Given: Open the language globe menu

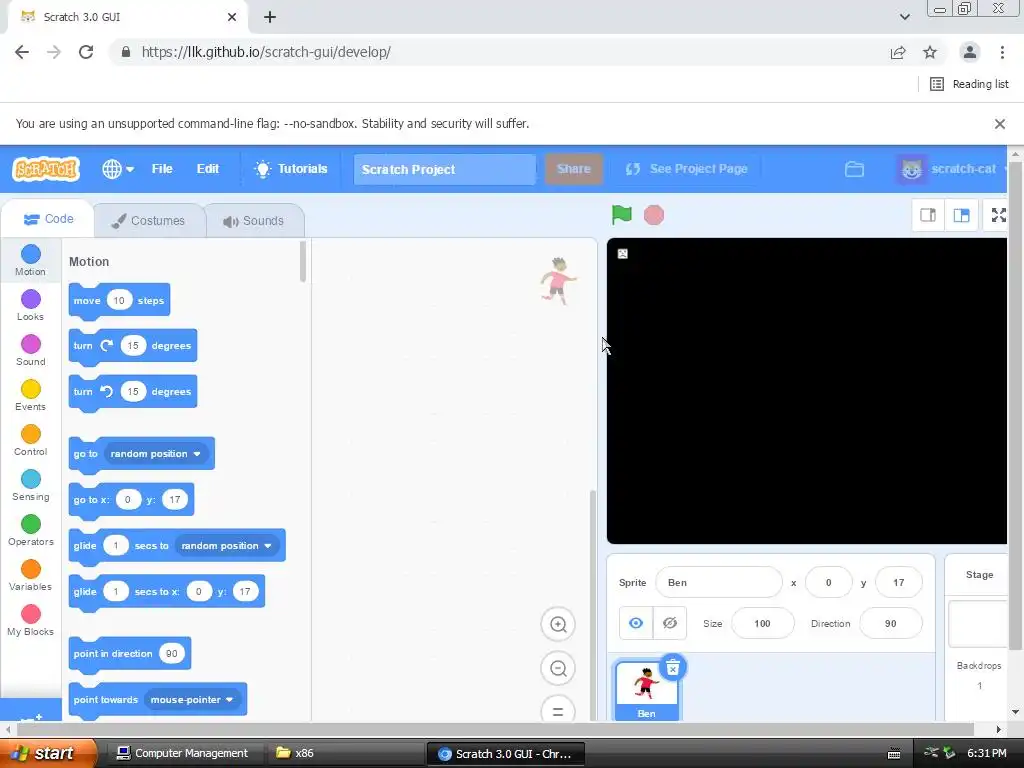Looking at the screenshot, I should coord(118,169).
